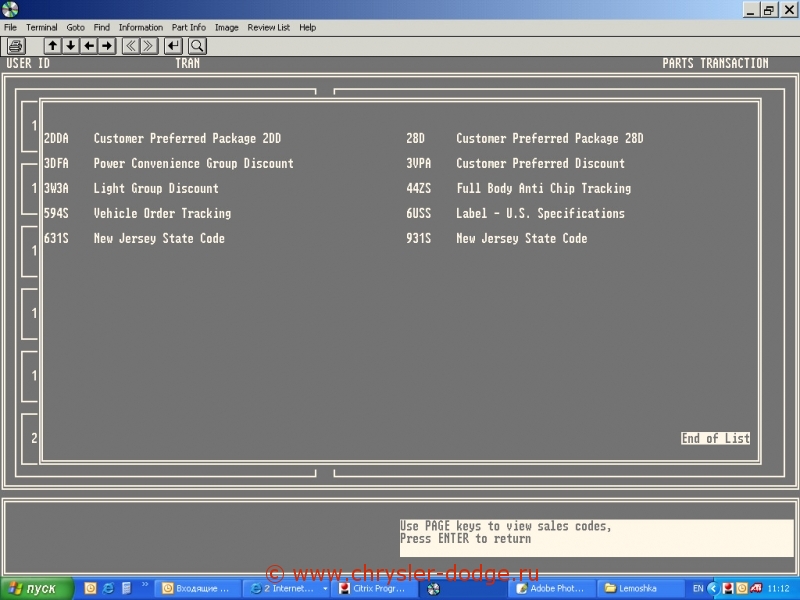Click the right arrow toolbar button
Image resolution: width=800 pixels, height=600 pixels.
pos(107,46)
